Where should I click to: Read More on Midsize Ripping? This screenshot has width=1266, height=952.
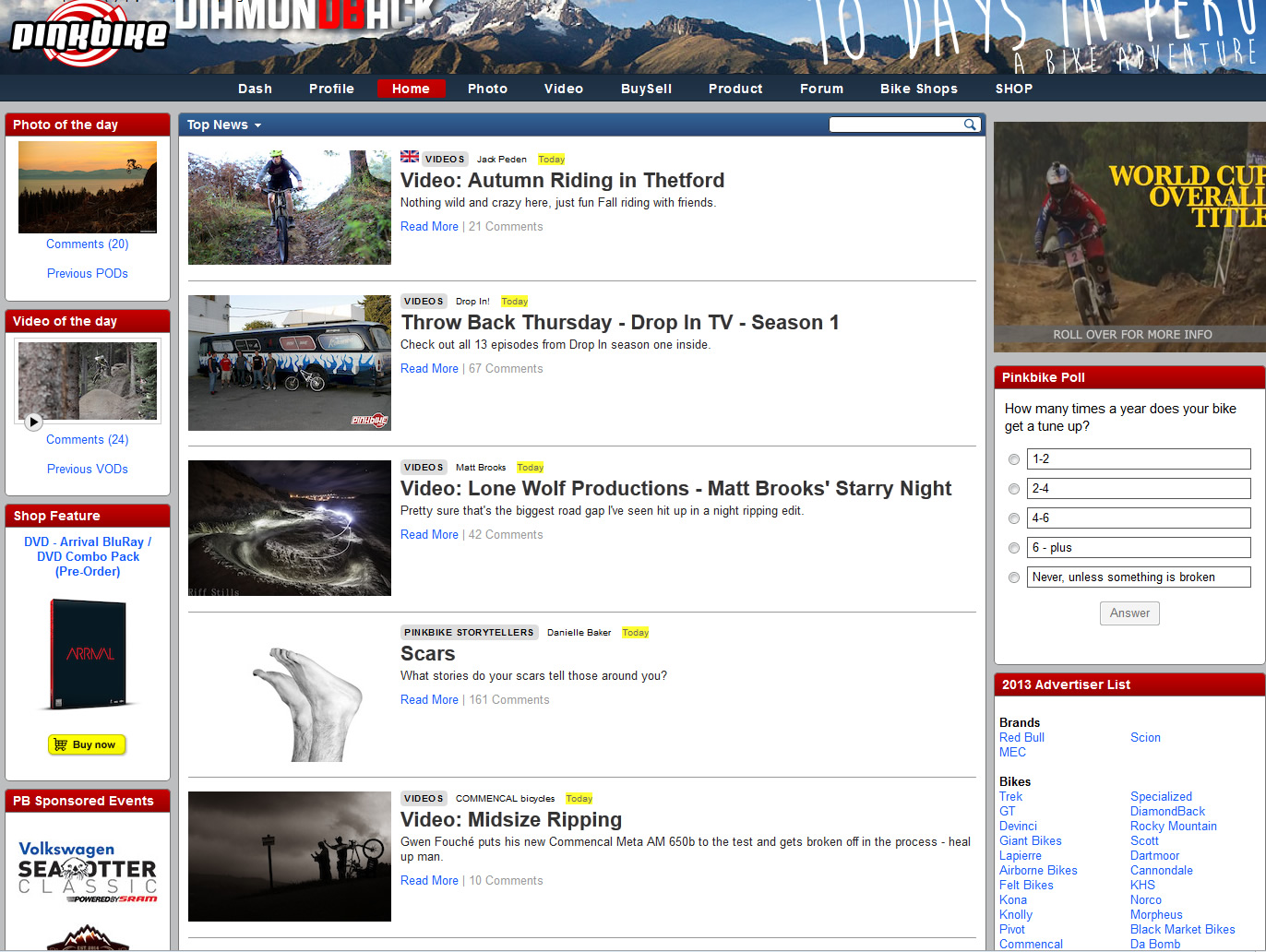coord(429,881)
